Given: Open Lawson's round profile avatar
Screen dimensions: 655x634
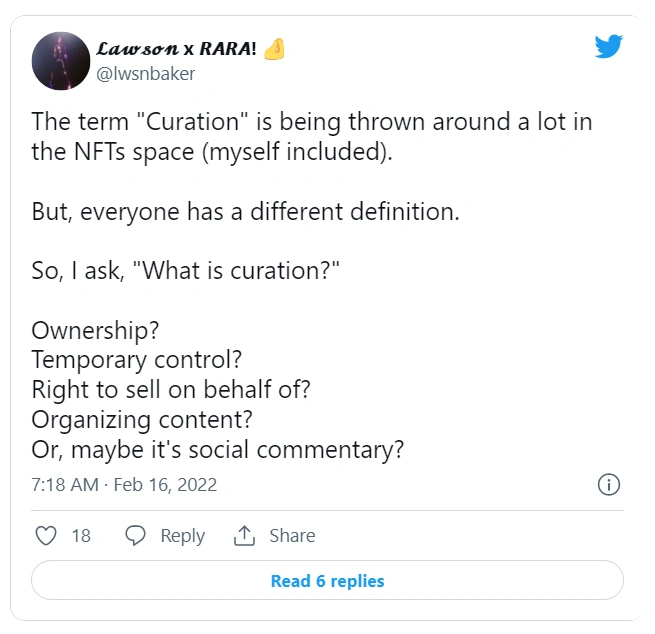Looking at the screenshot, I should (61, 61).
